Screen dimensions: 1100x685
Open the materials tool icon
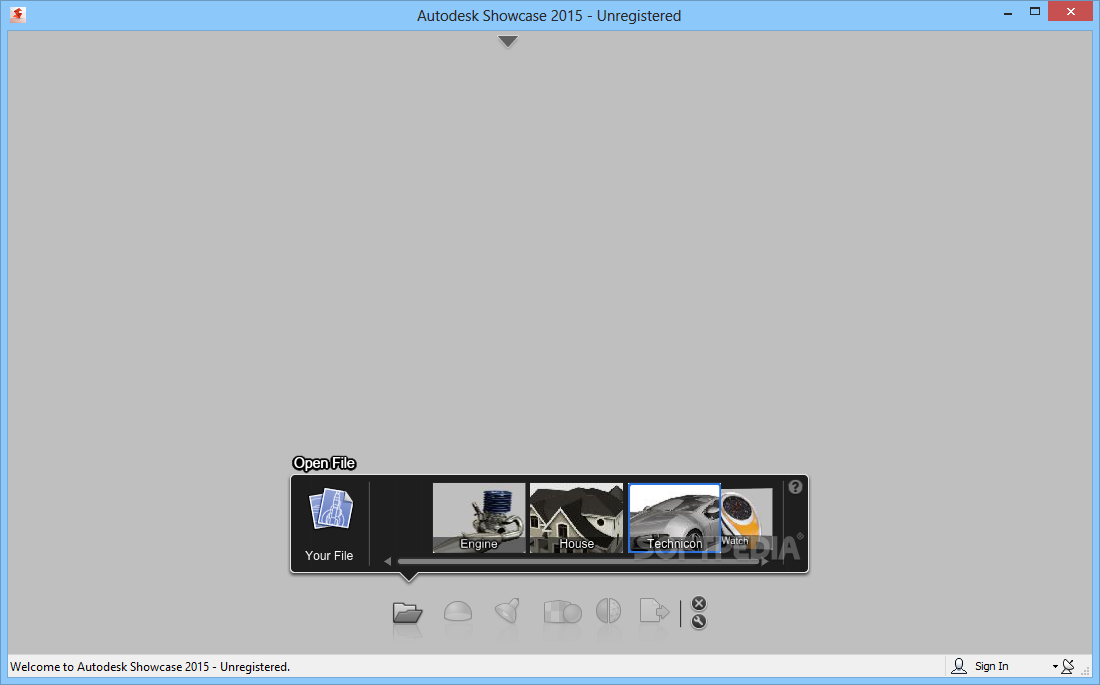tap(562, 611)
